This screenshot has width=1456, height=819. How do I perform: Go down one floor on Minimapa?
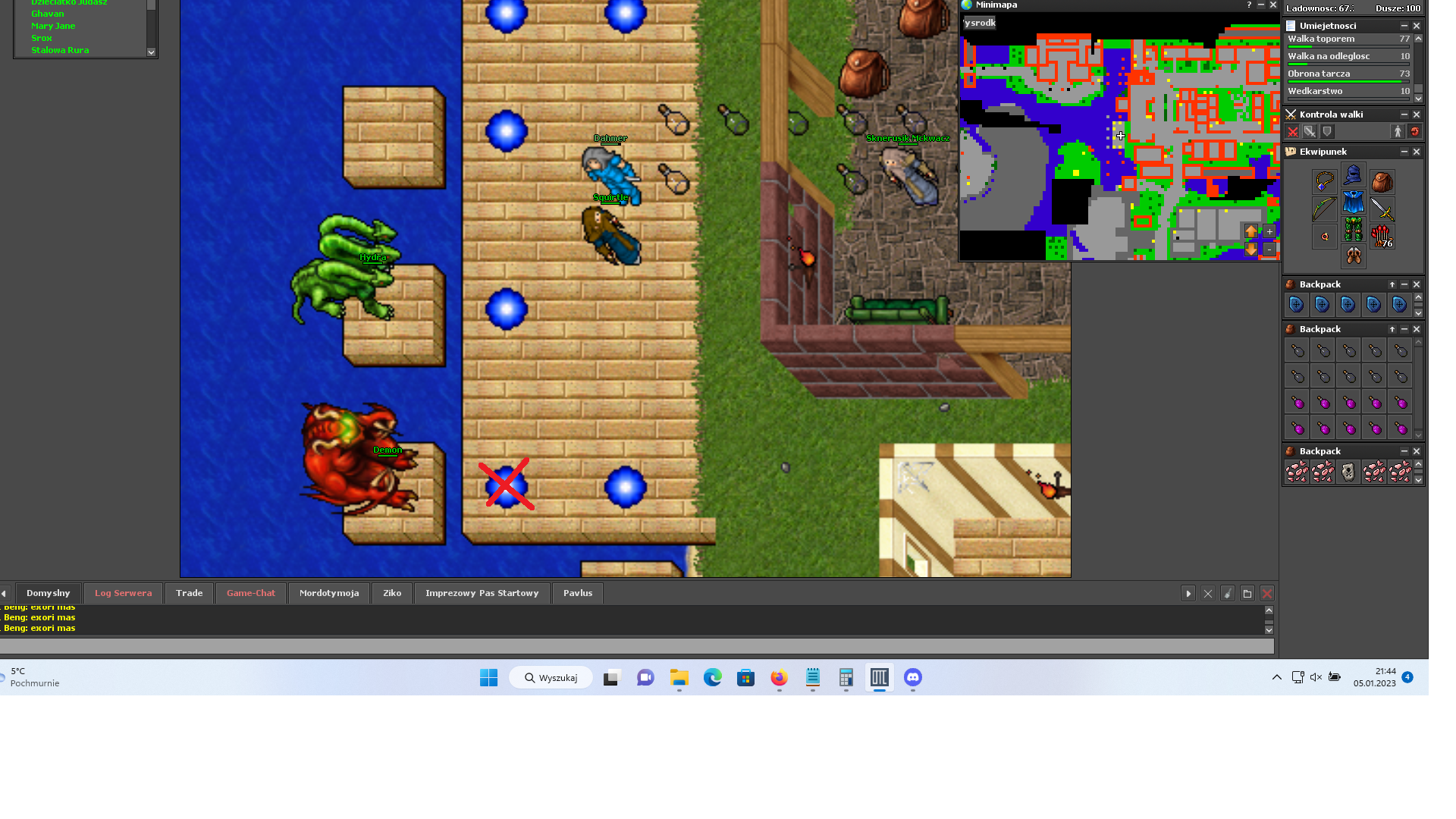click(x=1251, y=249)
